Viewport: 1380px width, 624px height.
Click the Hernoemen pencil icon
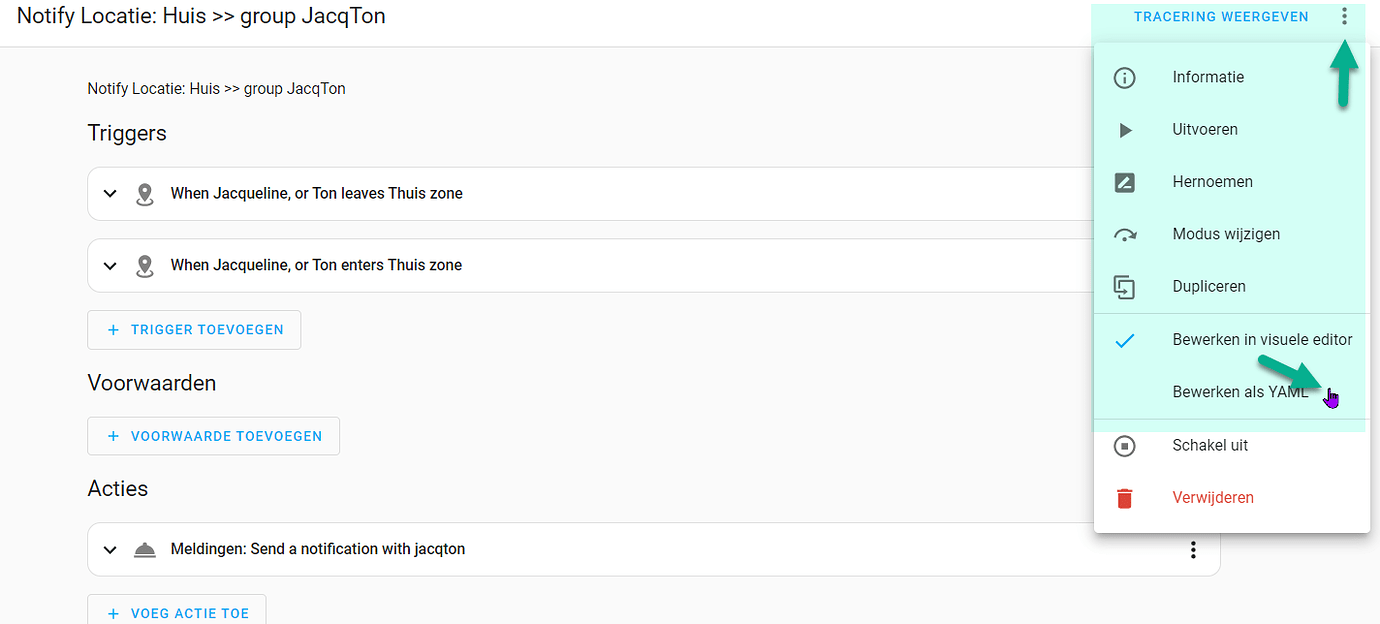[1125, 181]
